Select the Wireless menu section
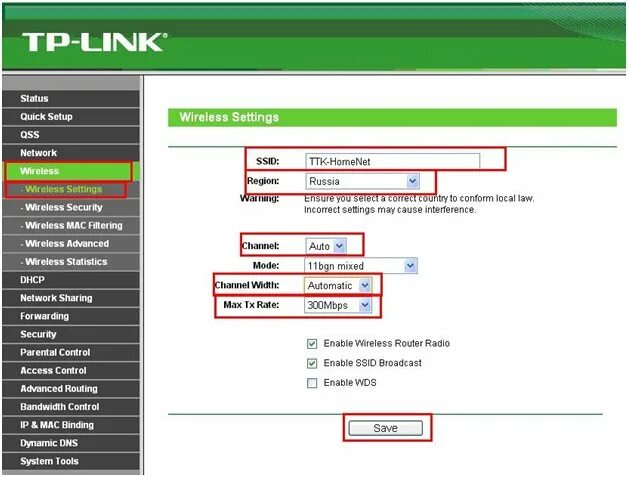628x477 pixels. coord(71,171)
